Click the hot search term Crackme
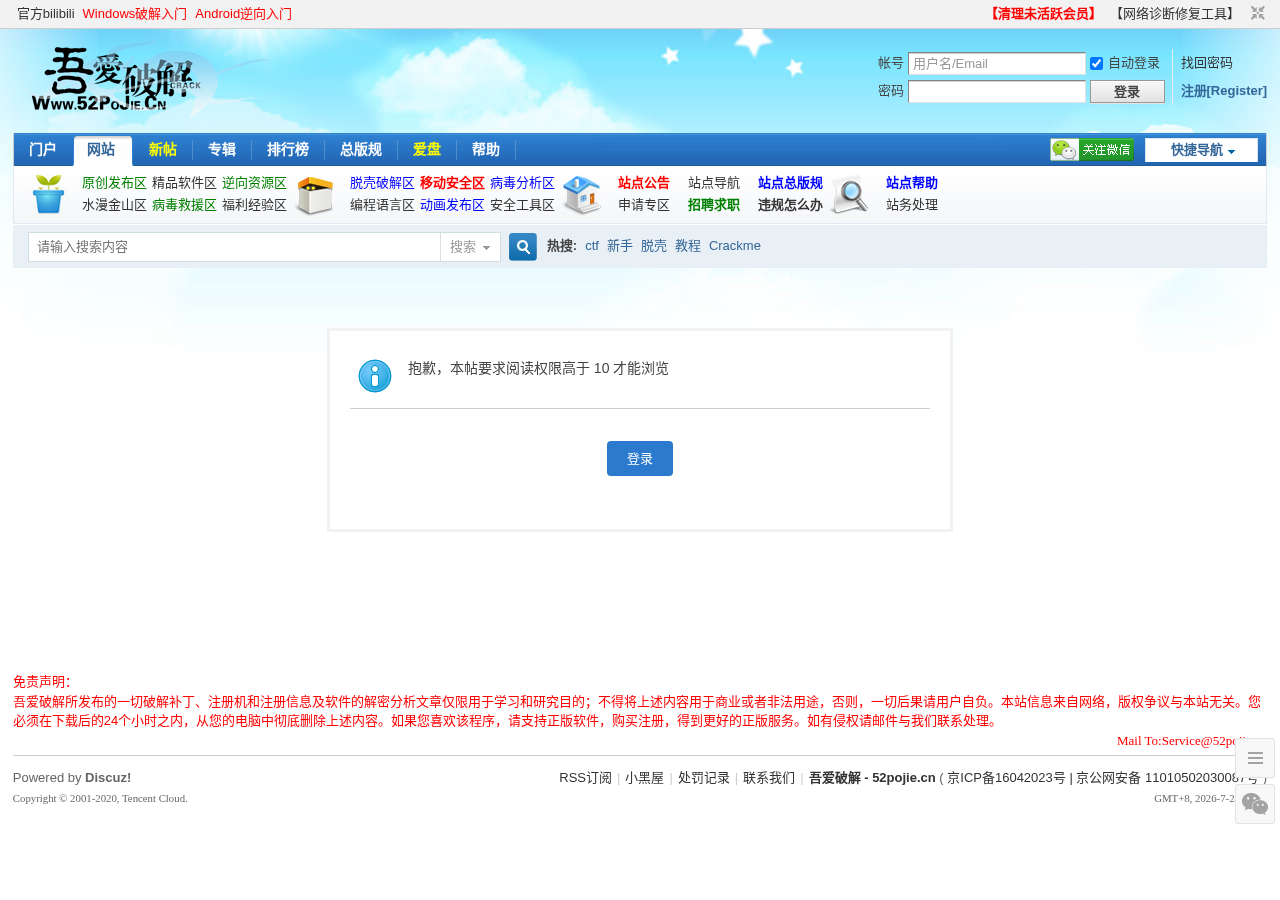This screenshot has height=900, width=1280. coord(735,246)
